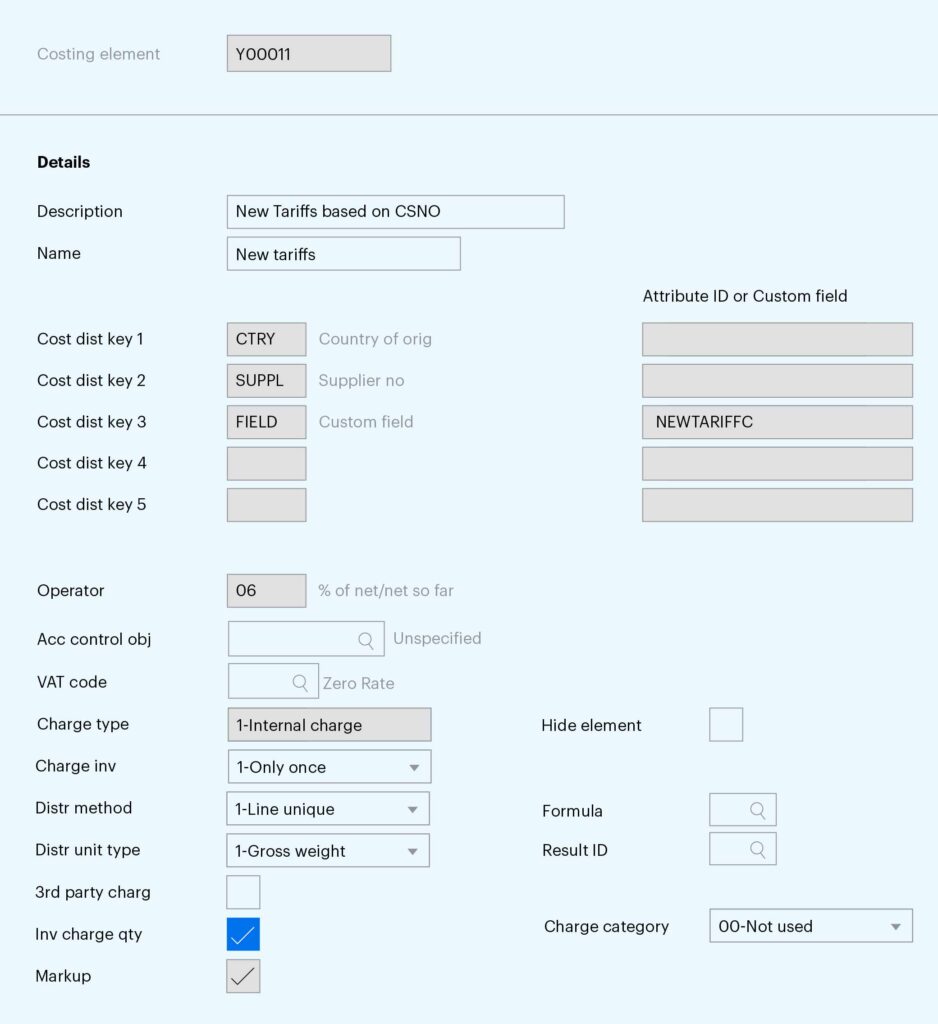Image resolution: width=938 pixels, height=1024 pixels.
Task: Expand the Distr unit type dropdown
Action: (x=328, y=850)
